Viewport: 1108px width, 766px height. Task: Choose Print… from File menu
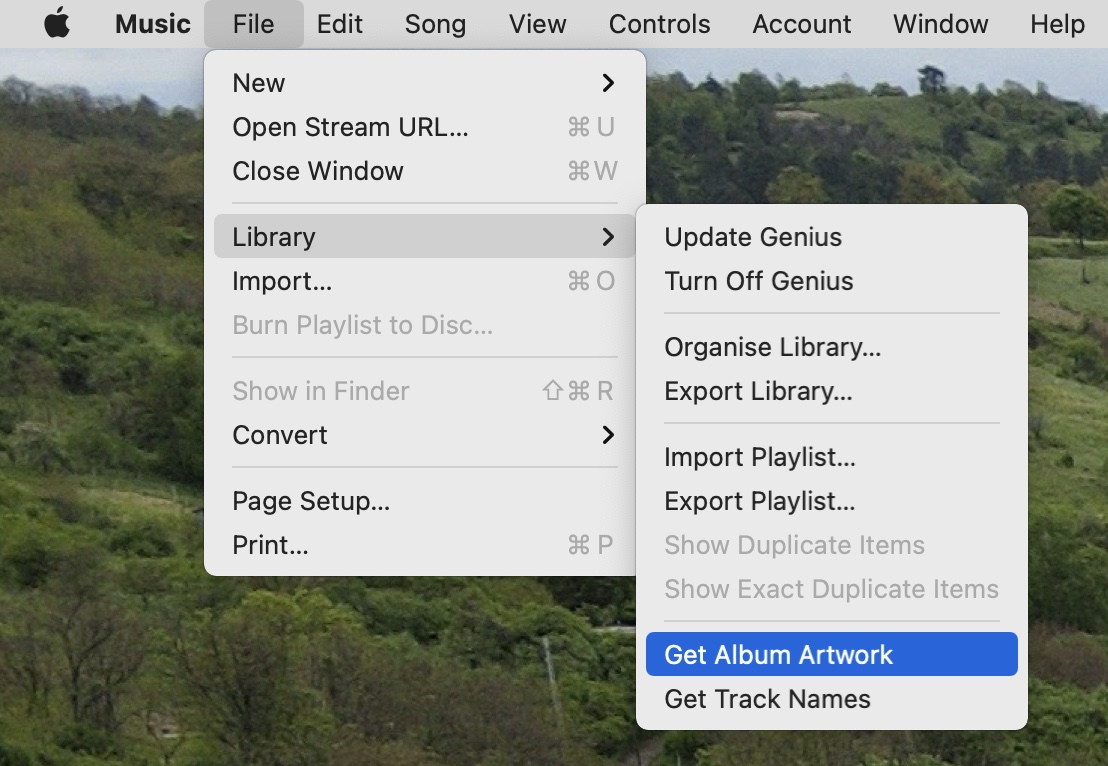tap(425, 544)
